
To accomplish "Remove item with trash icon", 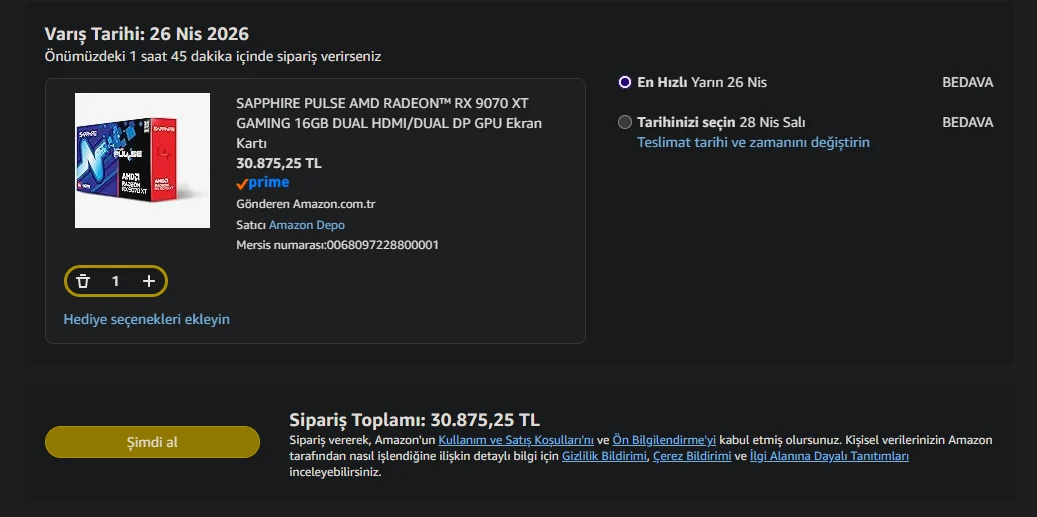I will click(83, 281).
